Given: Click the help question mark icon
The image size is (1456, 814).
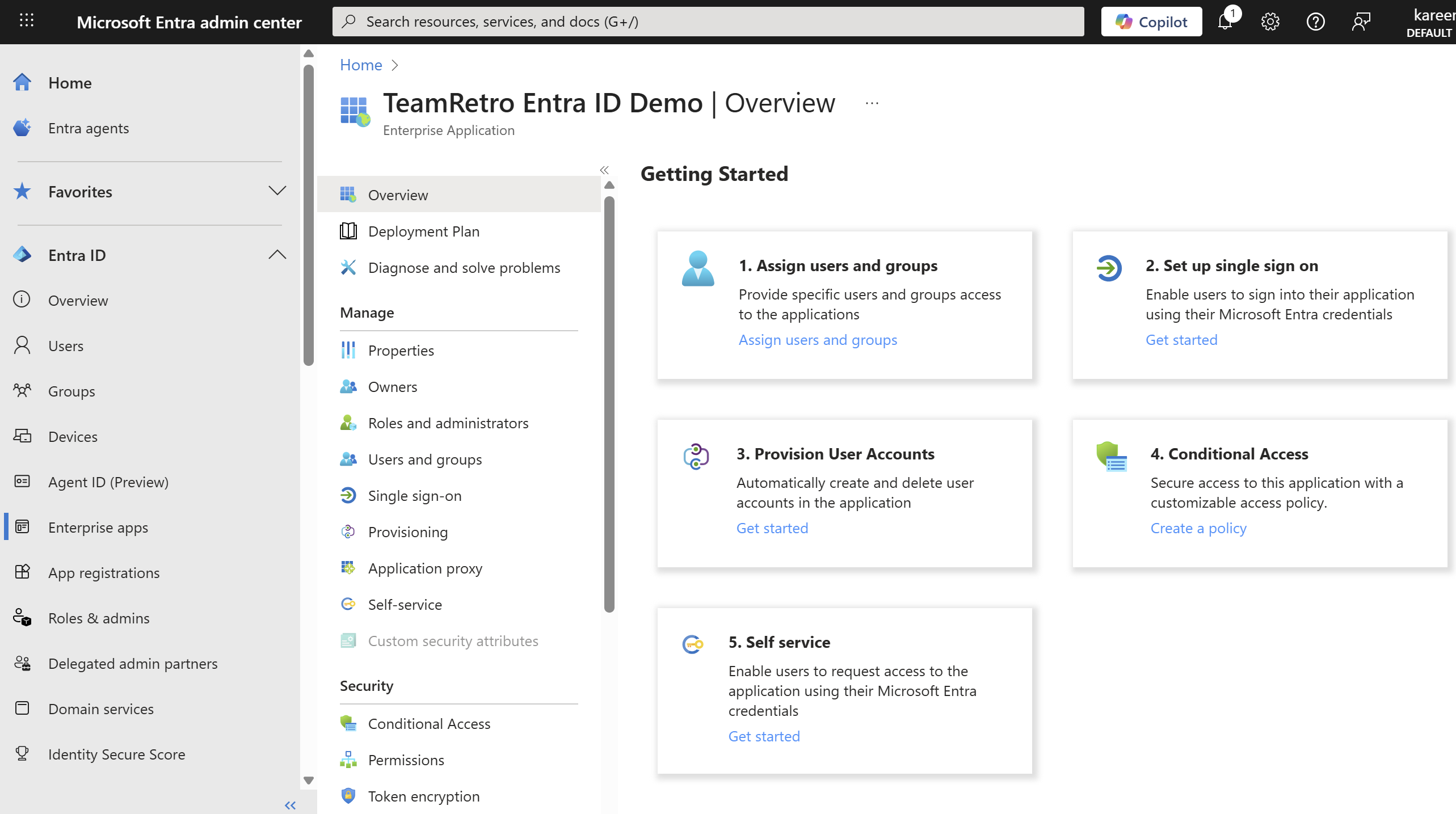Looking at the screenshot, I should coord(1315,22).
